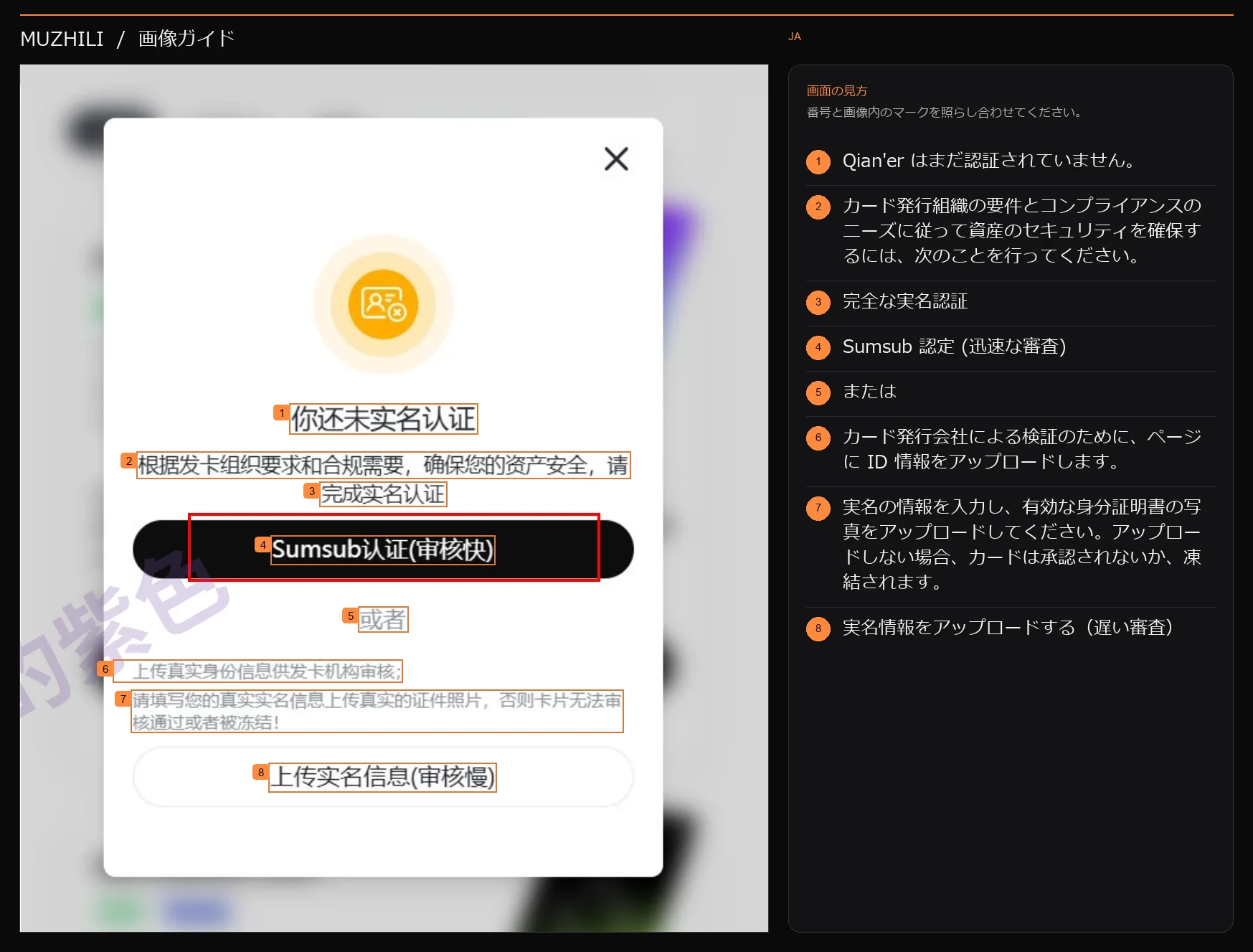Select list item 3 完全な実名認証
The width and height of the screenshot is (1253, 952).
pos(1011,302)
